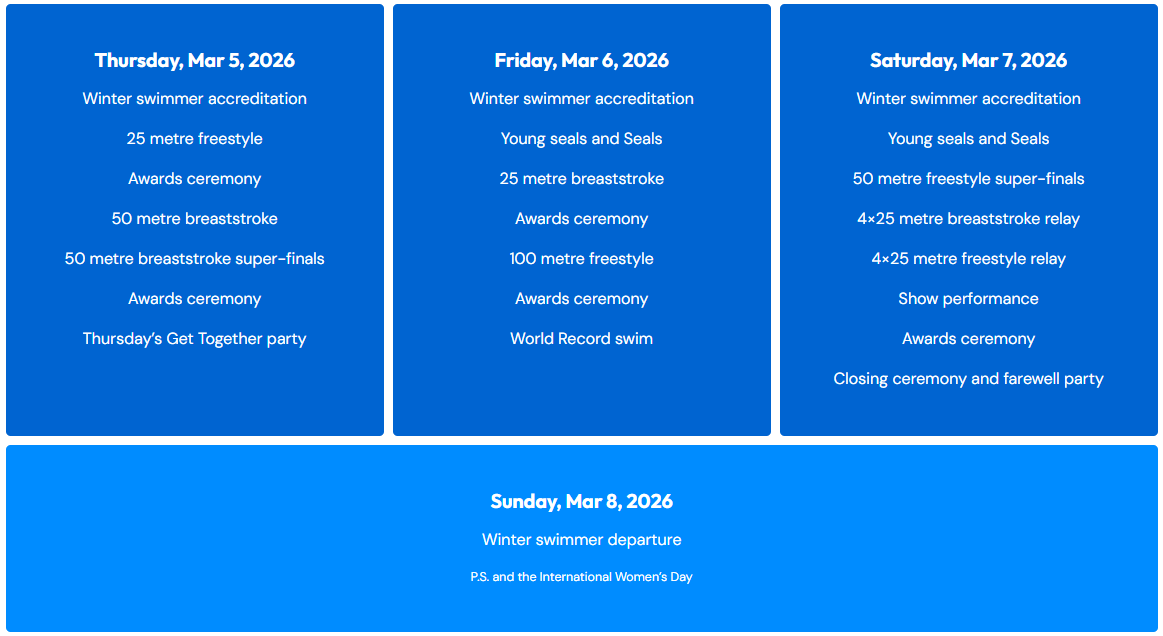Click the 4×25 metre freestyle relay
Image resolution: width=1163 pixels, height=636 pixels.
click(968, 259)
